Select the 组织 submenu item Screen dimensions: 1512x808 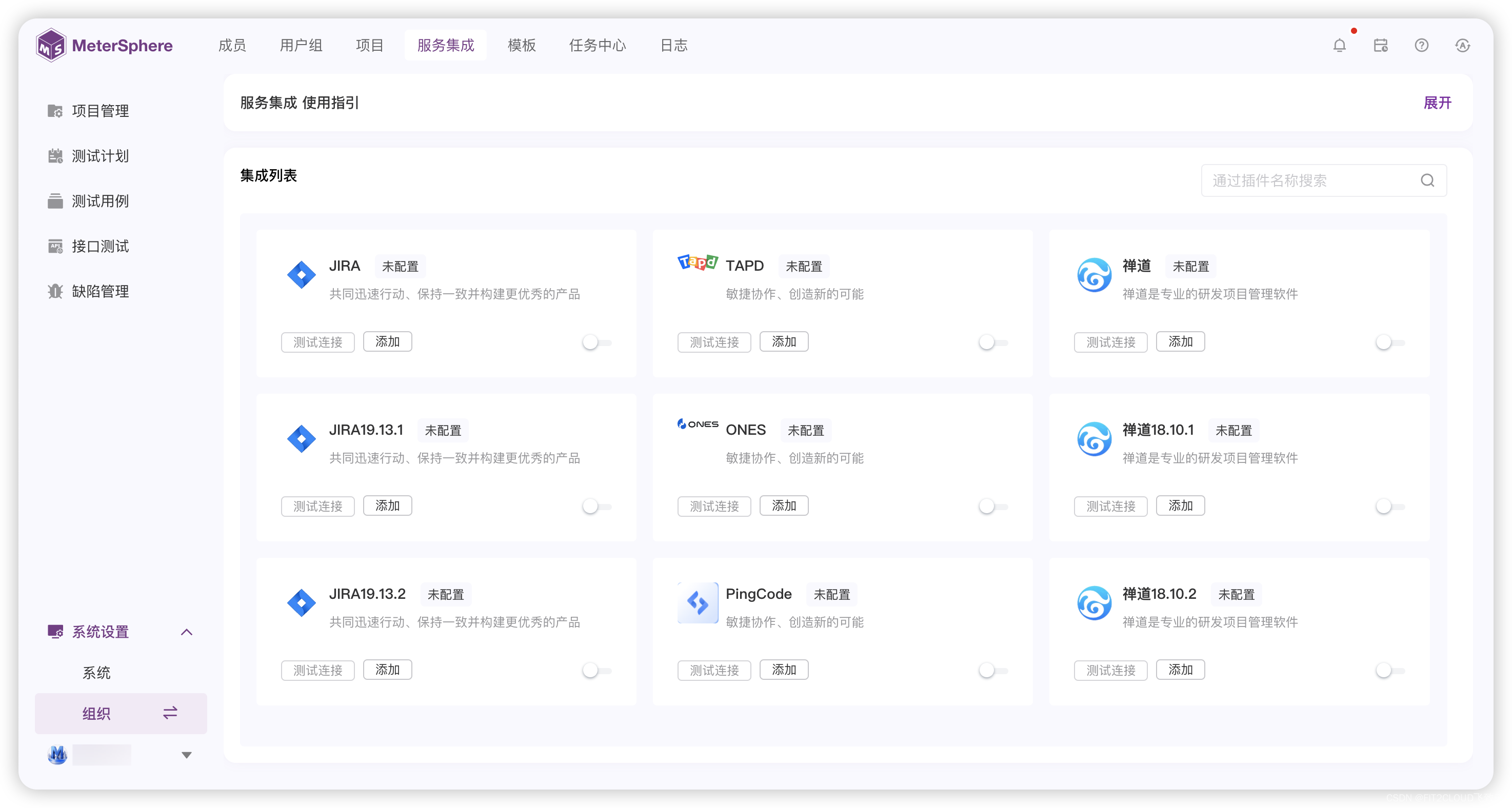coord(121,714)
